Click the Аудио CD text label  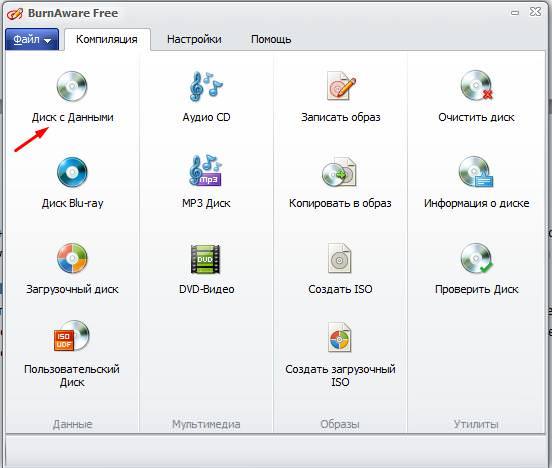click(206, 117)
